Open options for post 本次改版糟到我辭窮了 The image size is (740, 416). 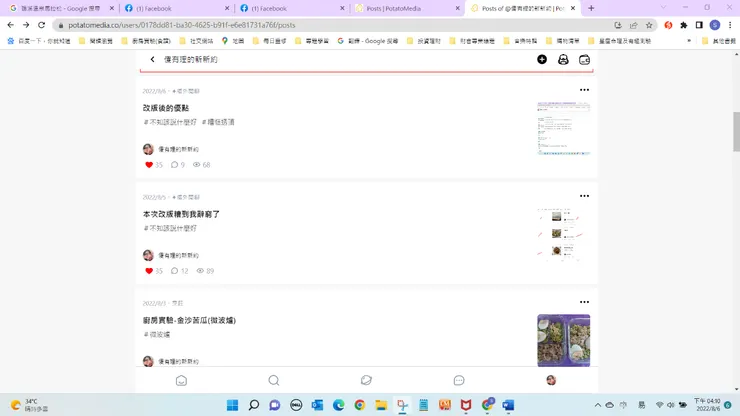584,196
